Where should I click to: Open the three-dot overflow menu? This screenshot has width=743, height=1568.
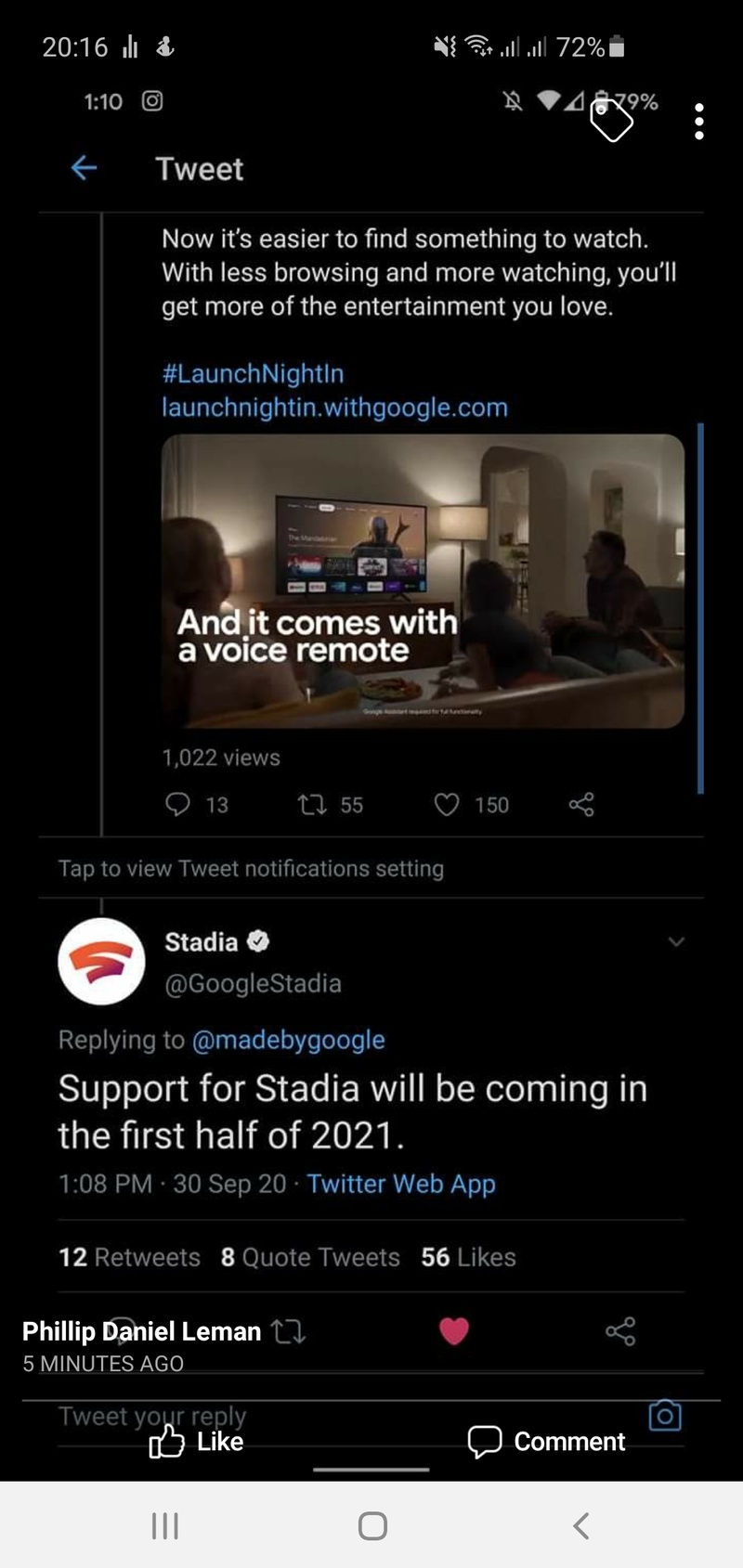pyautogui.click(x=699, y=122)
